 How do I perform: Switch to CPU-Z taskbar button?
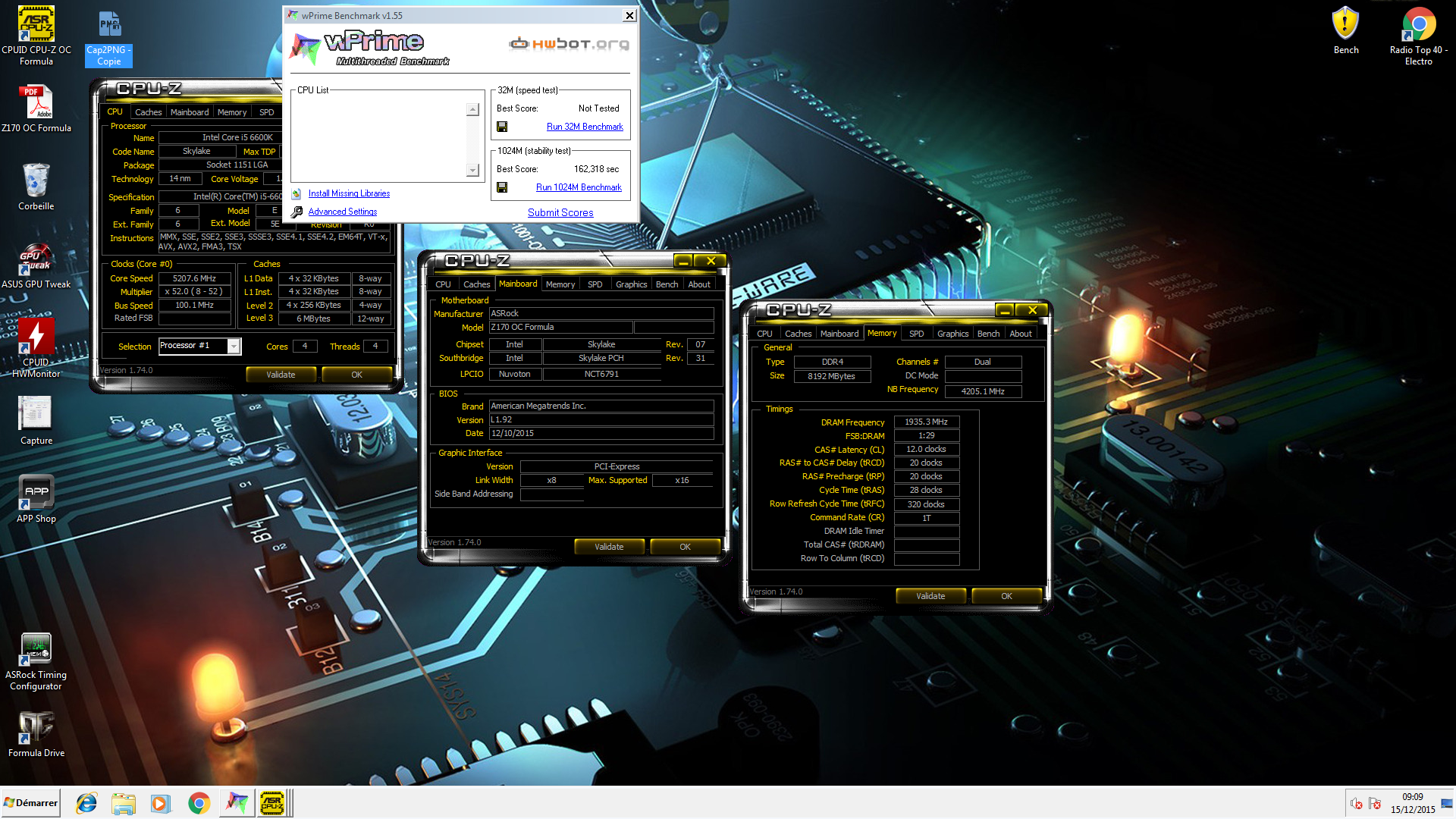click(x=273, y=803)
